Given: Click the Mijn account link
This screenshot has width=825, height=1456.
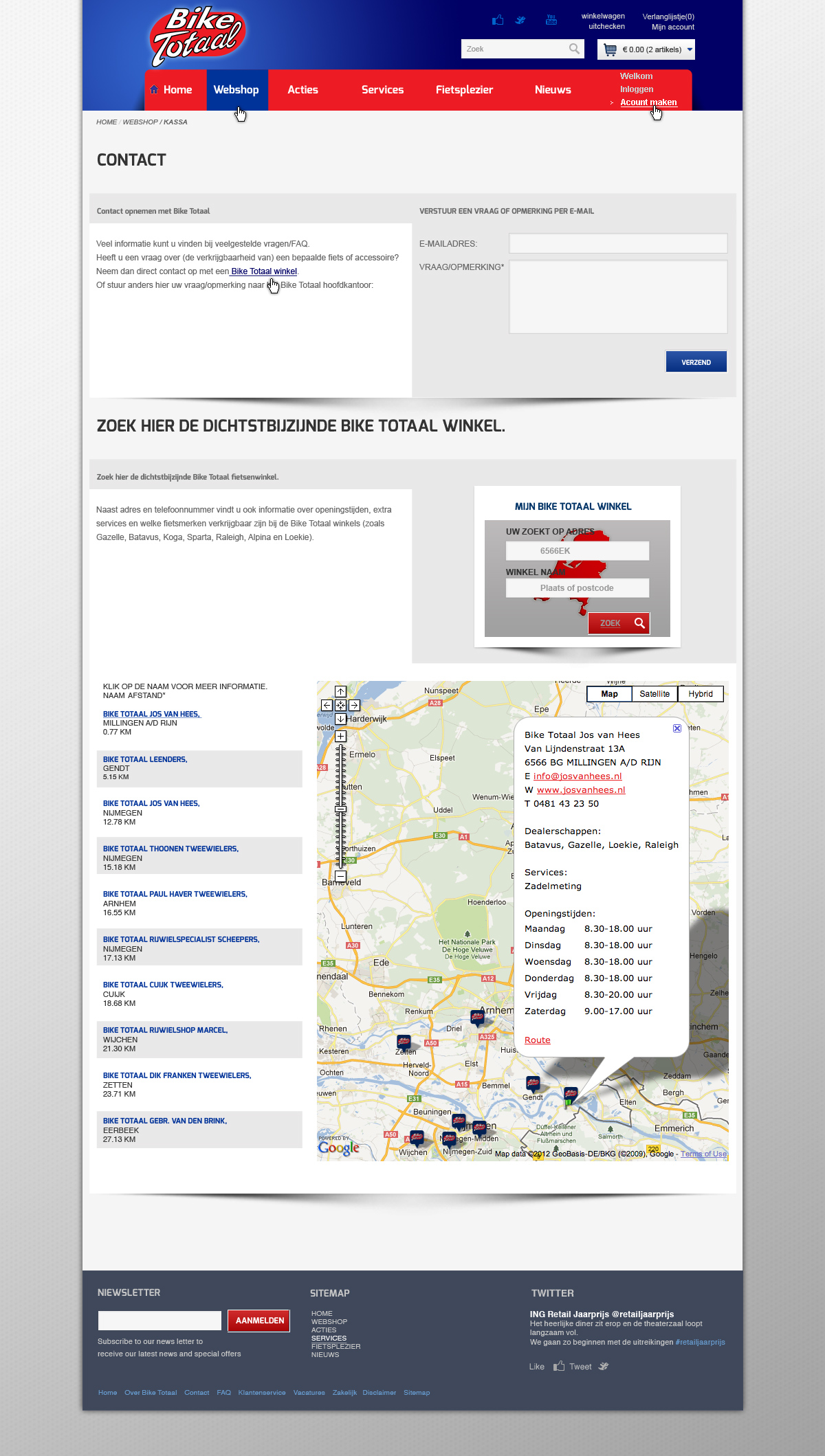Looking at the screenshot, I should click(673, 27).
